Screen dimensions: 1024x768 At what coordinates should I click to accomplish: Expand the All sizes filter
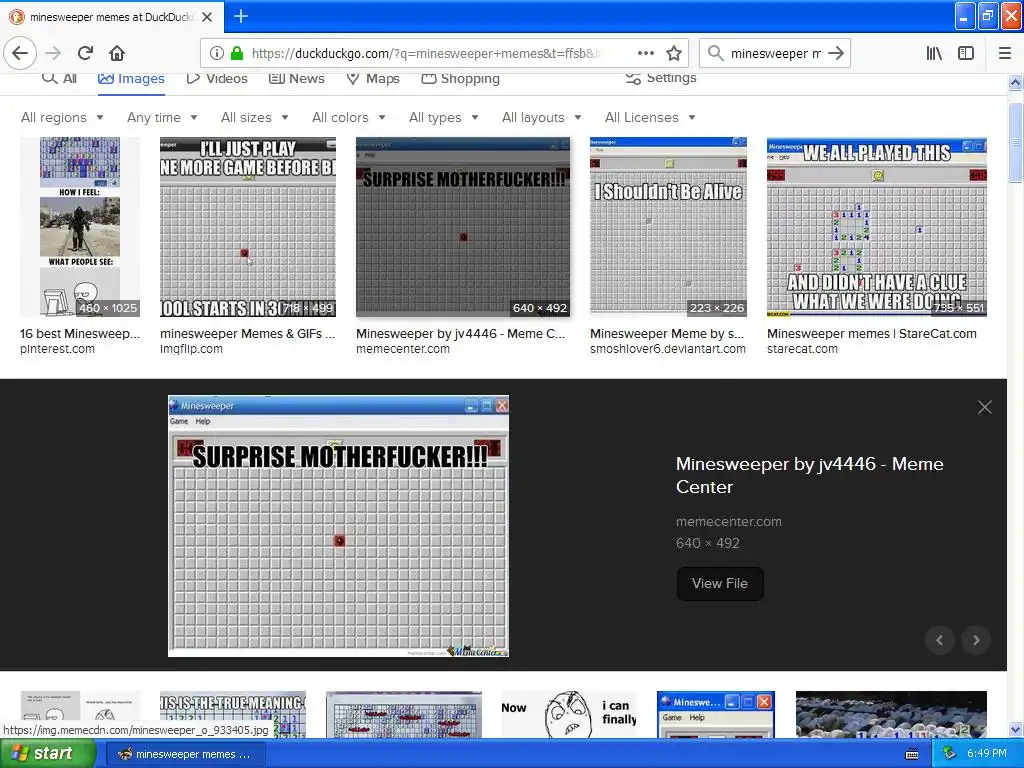click(255, 118)
